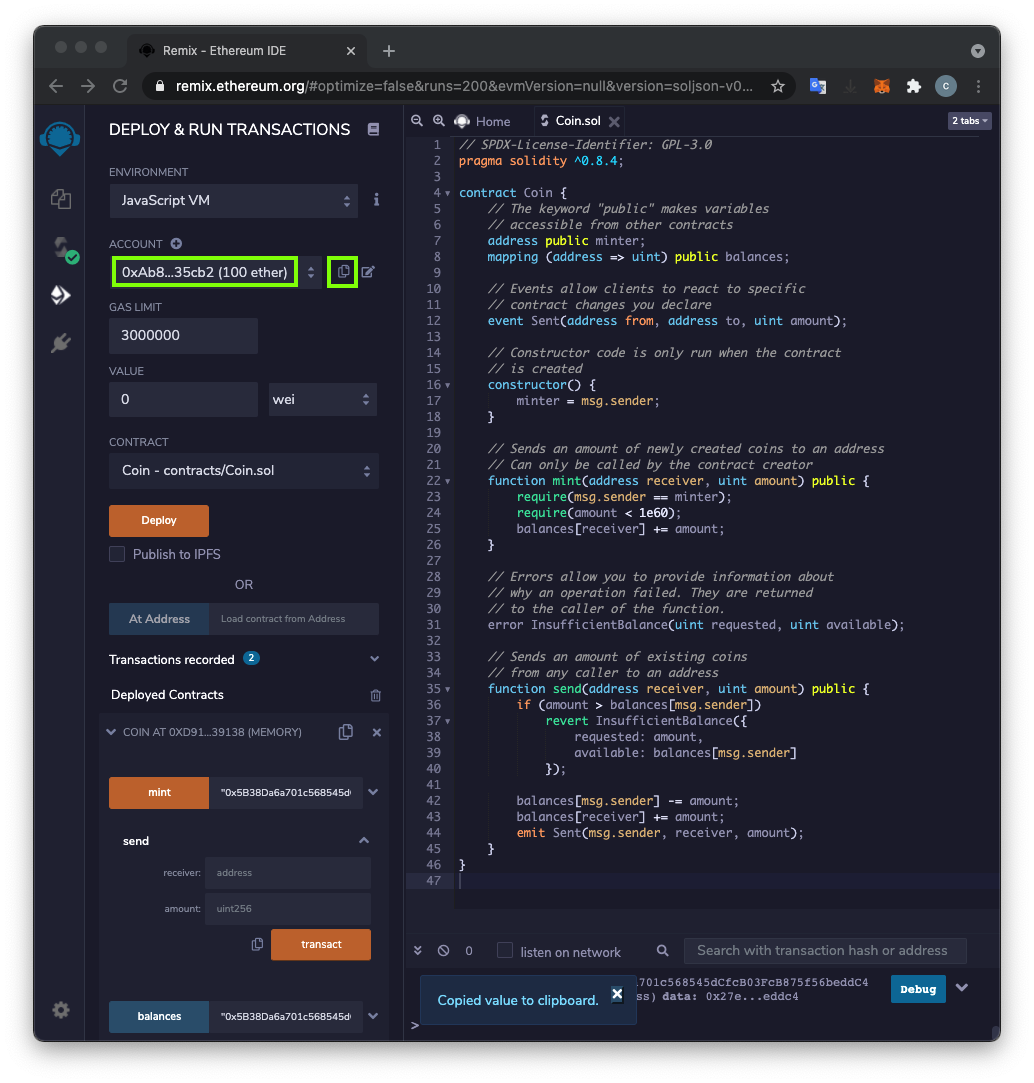The image size is (1034, 1083).
Task: Click the edit account icon
Action: pyautogui.click(x=368, y=271)
